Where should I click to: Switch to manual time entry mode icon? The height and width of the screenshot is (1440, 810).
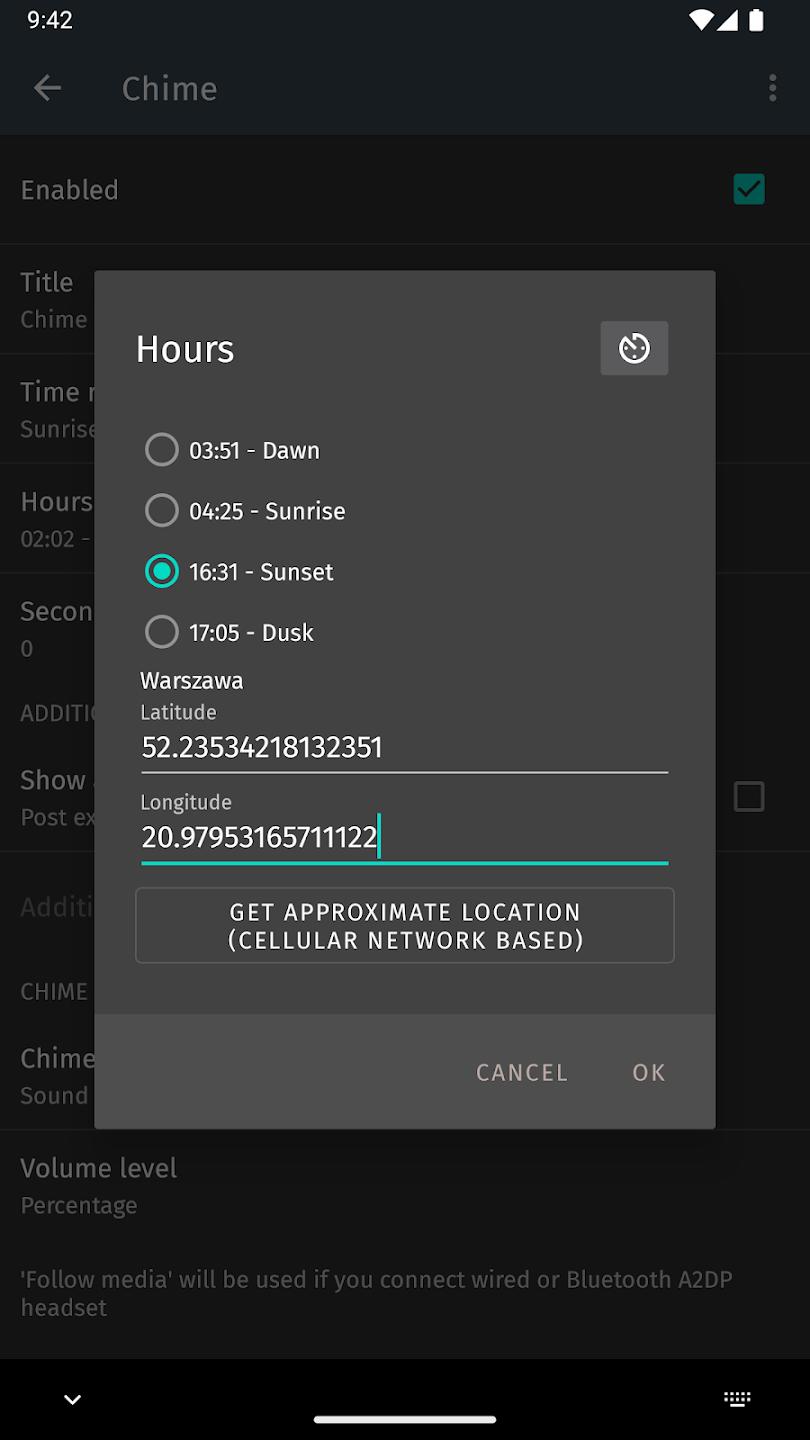[x=634, y=348]
